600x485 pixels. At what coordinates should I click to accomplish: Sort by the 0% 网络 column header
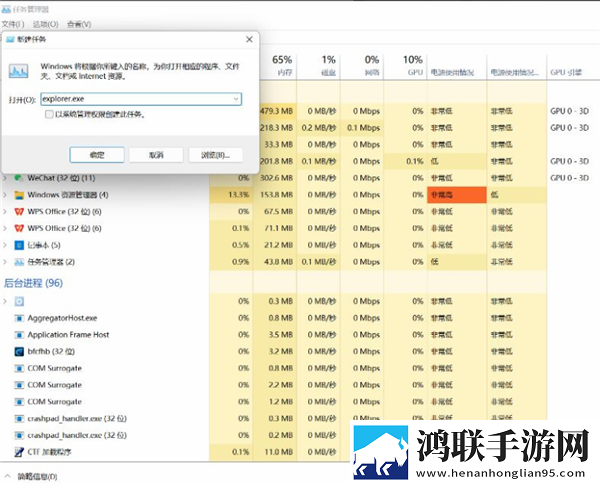[x=362, y=65]
